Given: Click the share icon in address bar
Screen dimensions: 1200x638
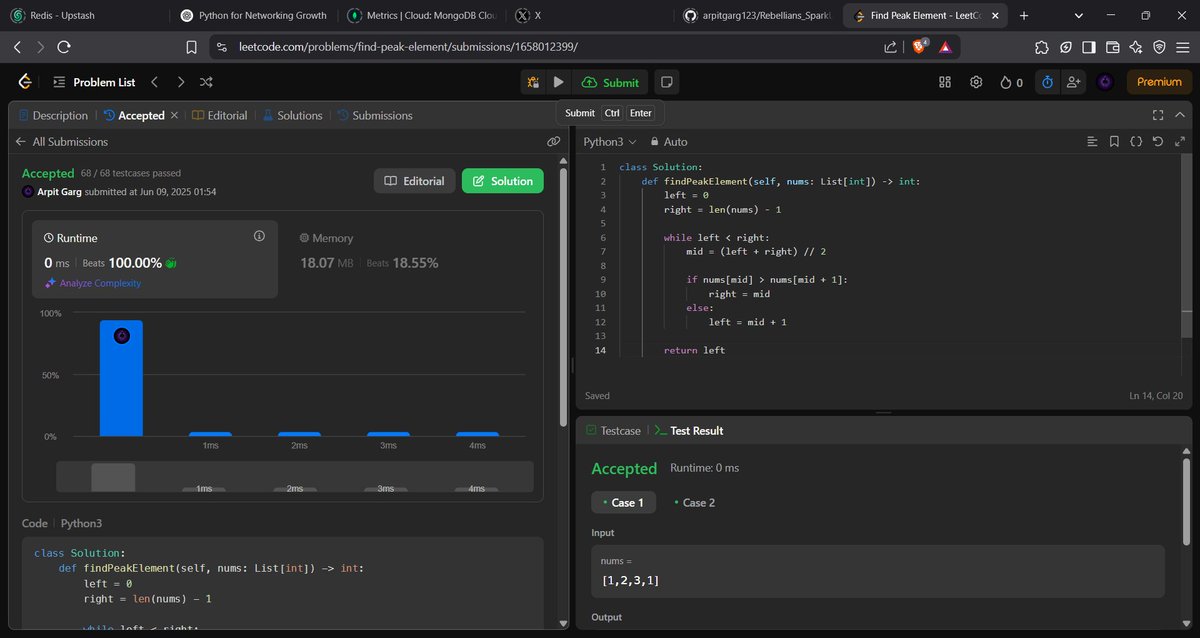Looking at the screenshot, I should pyautogui.click(x=890, y=47).
